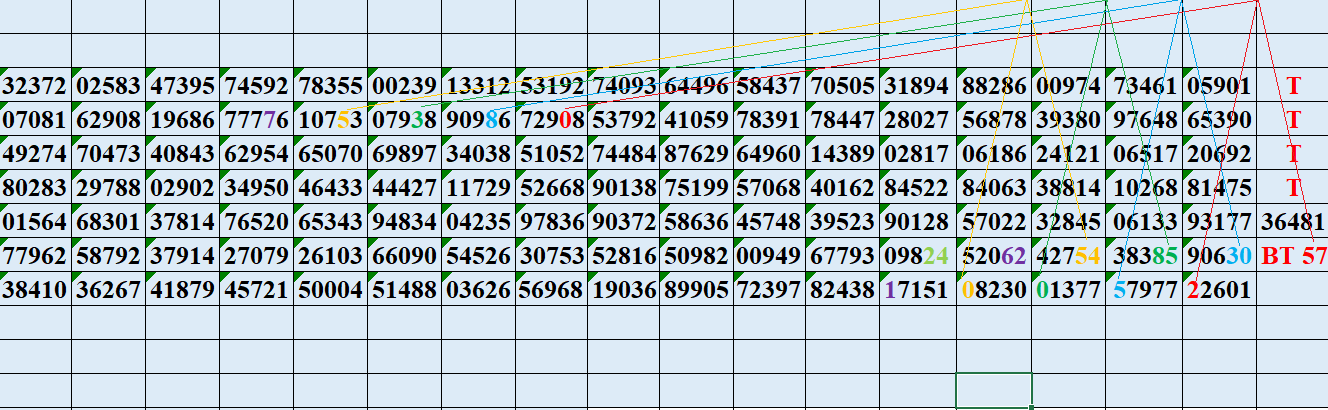This screenshot has height=410, width=1328.
Task: Click the cell showing 08230
Action: click(994, 290)
